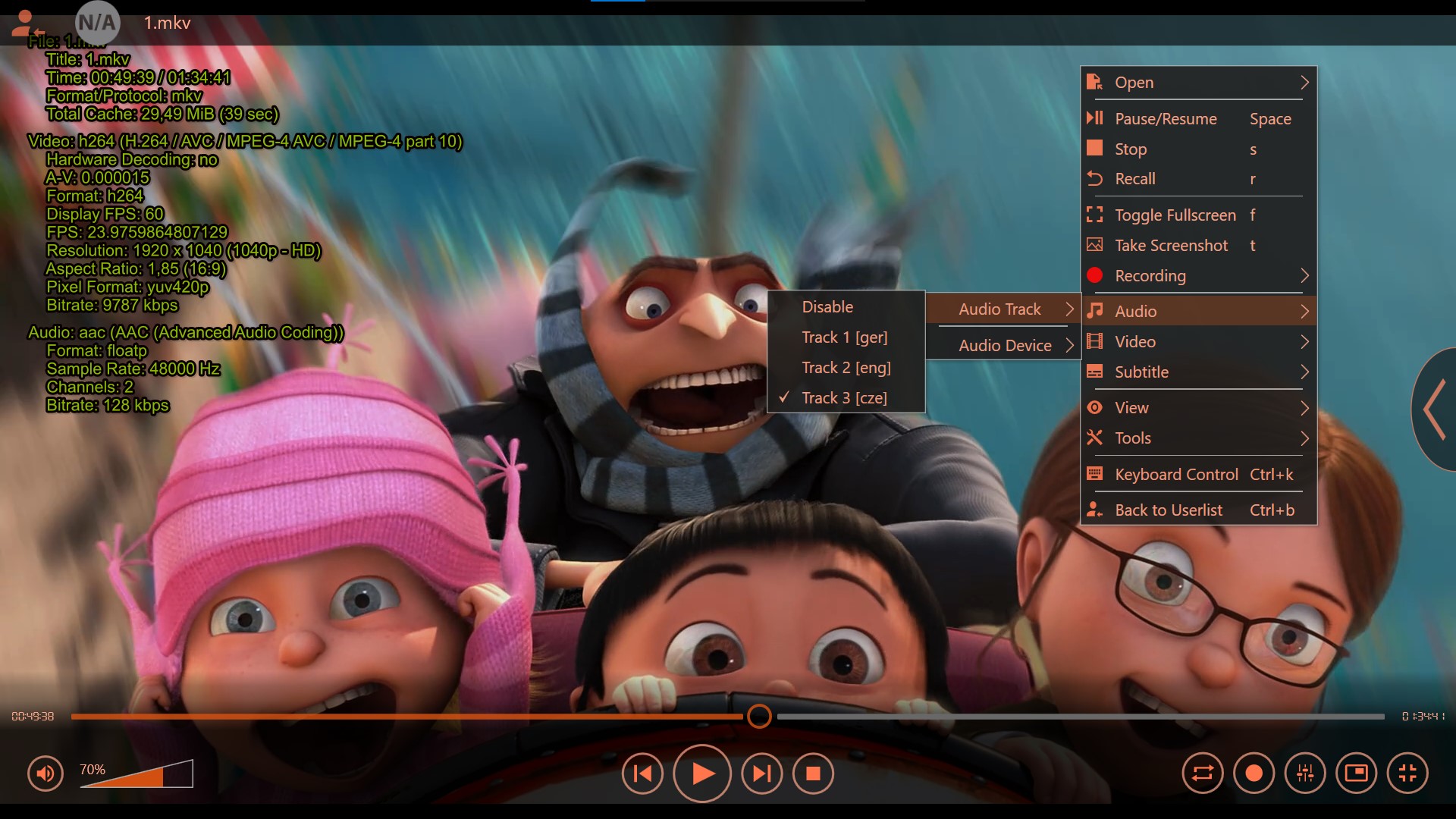The image size is (1456, 819).
Task: Choose Disable in audio track list
Action: (827, 306)
